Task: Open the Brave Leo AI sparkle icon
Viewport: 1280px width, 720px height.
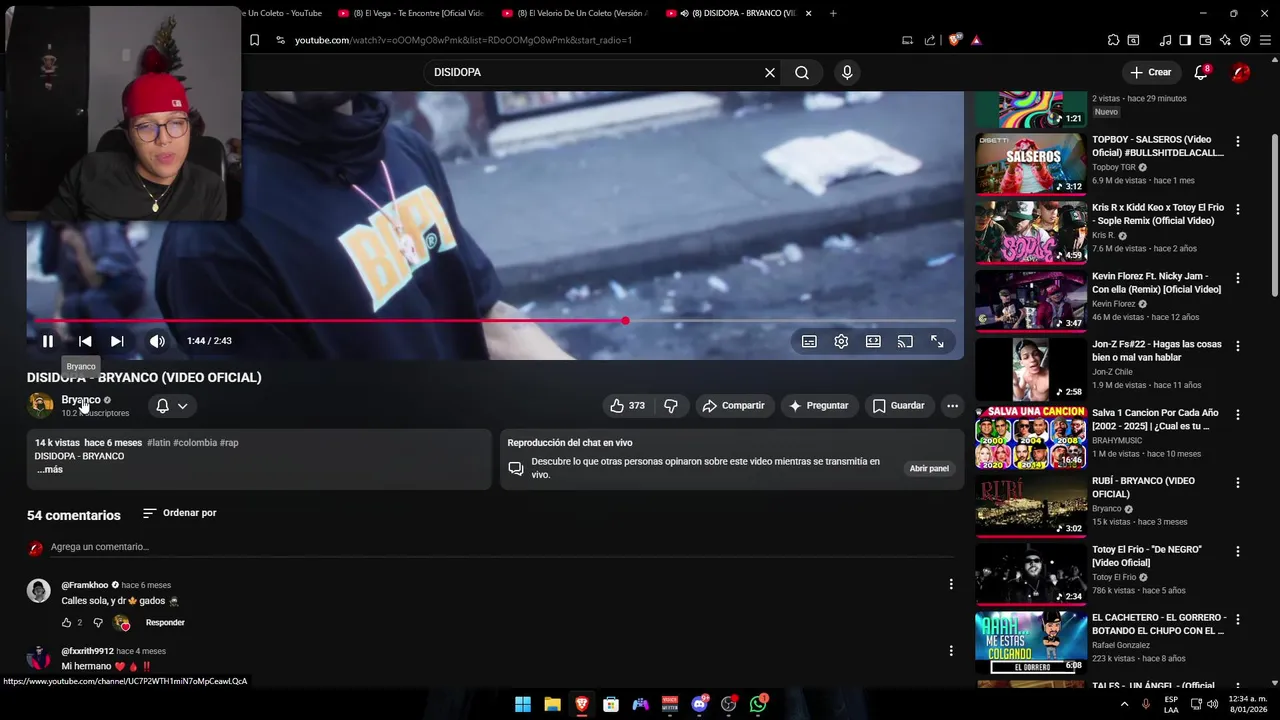Action: click(1225, 40)
